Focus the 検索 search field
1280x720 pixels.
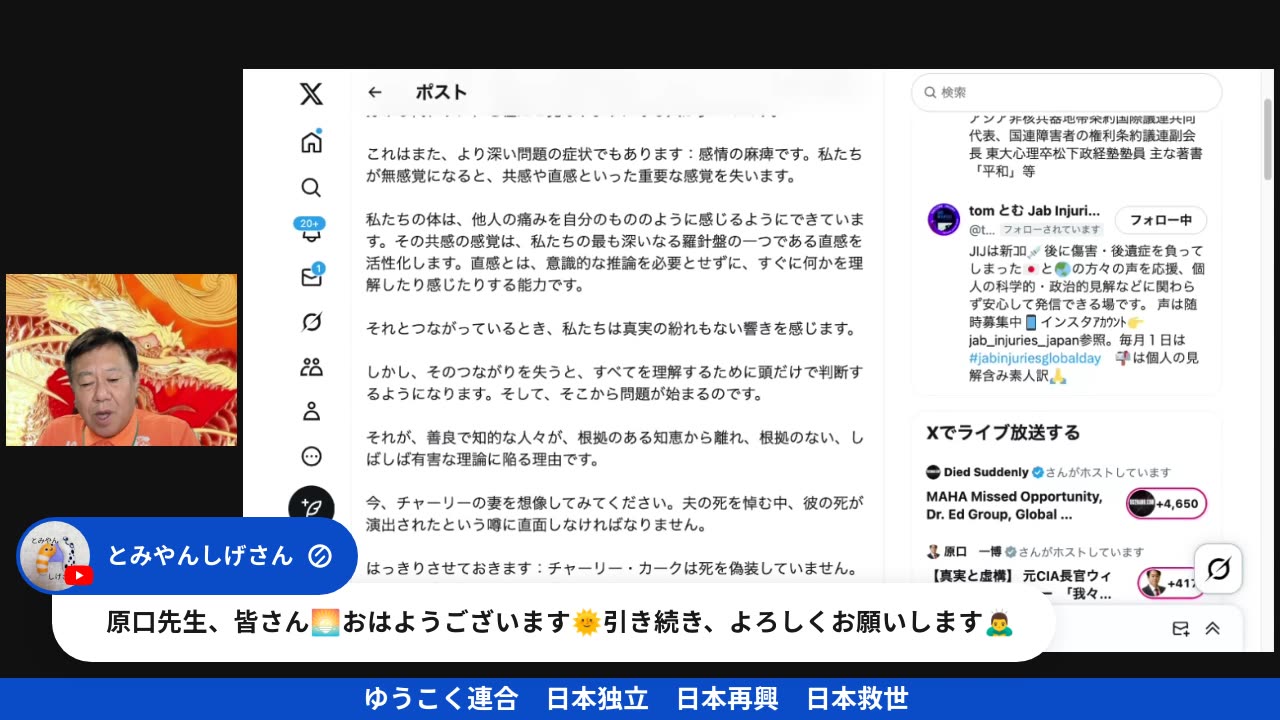point(1066,92)
